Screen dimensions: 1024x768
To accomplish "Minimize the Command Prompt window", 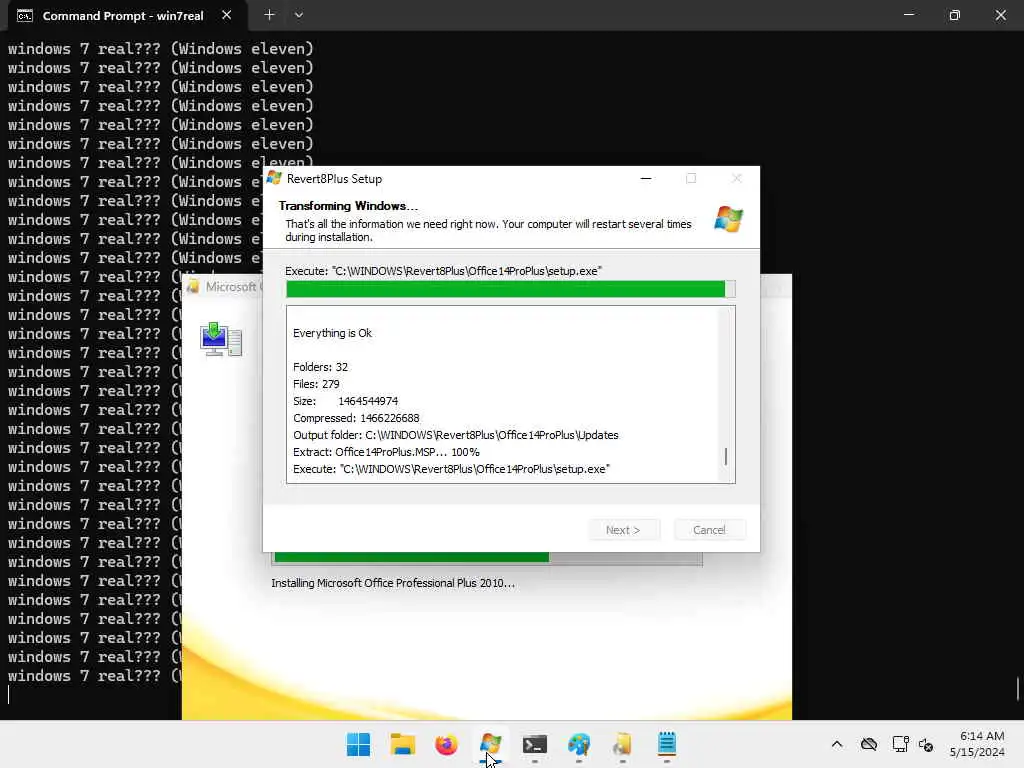I will 909,15.
